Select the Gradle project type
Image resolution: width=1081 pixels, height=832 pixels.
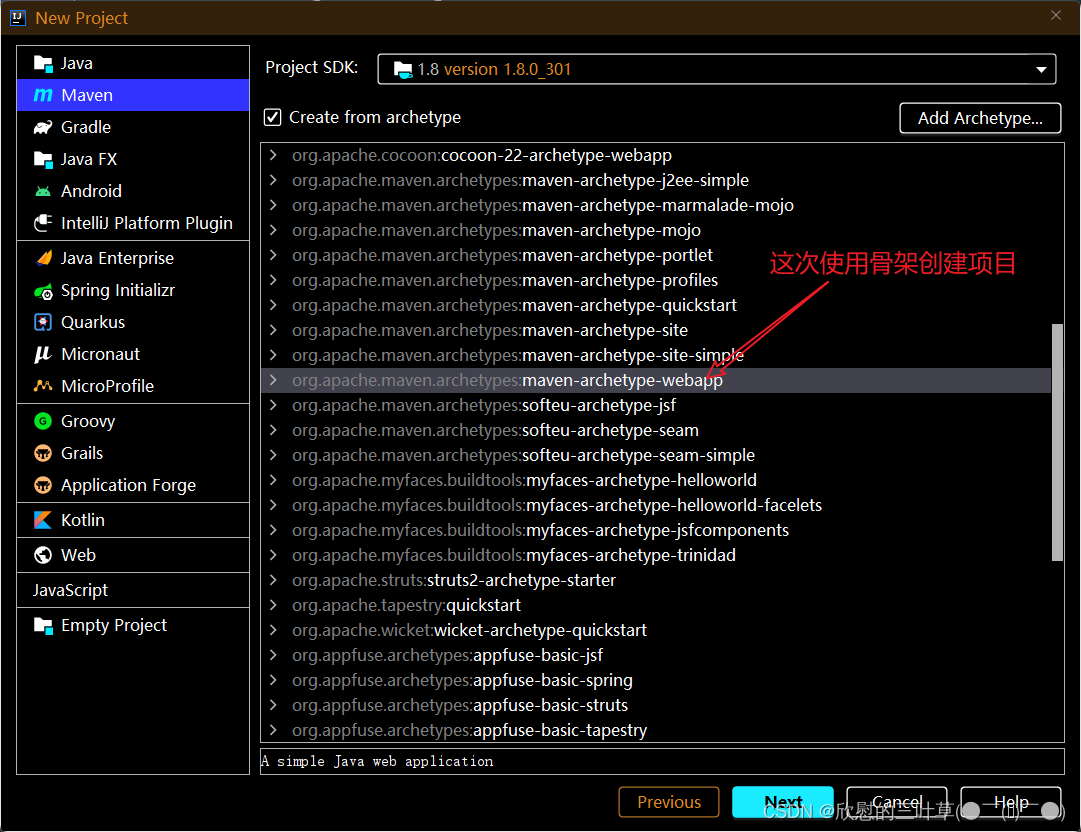[133, 128]
